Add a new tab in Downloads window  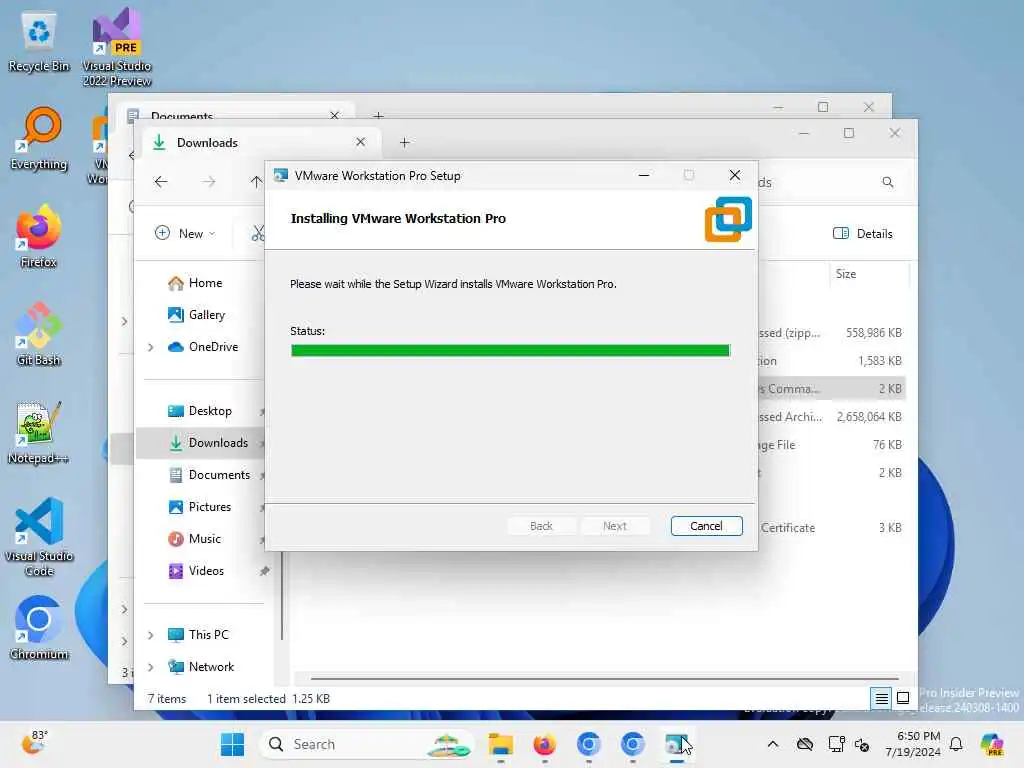tap(404, 142)
